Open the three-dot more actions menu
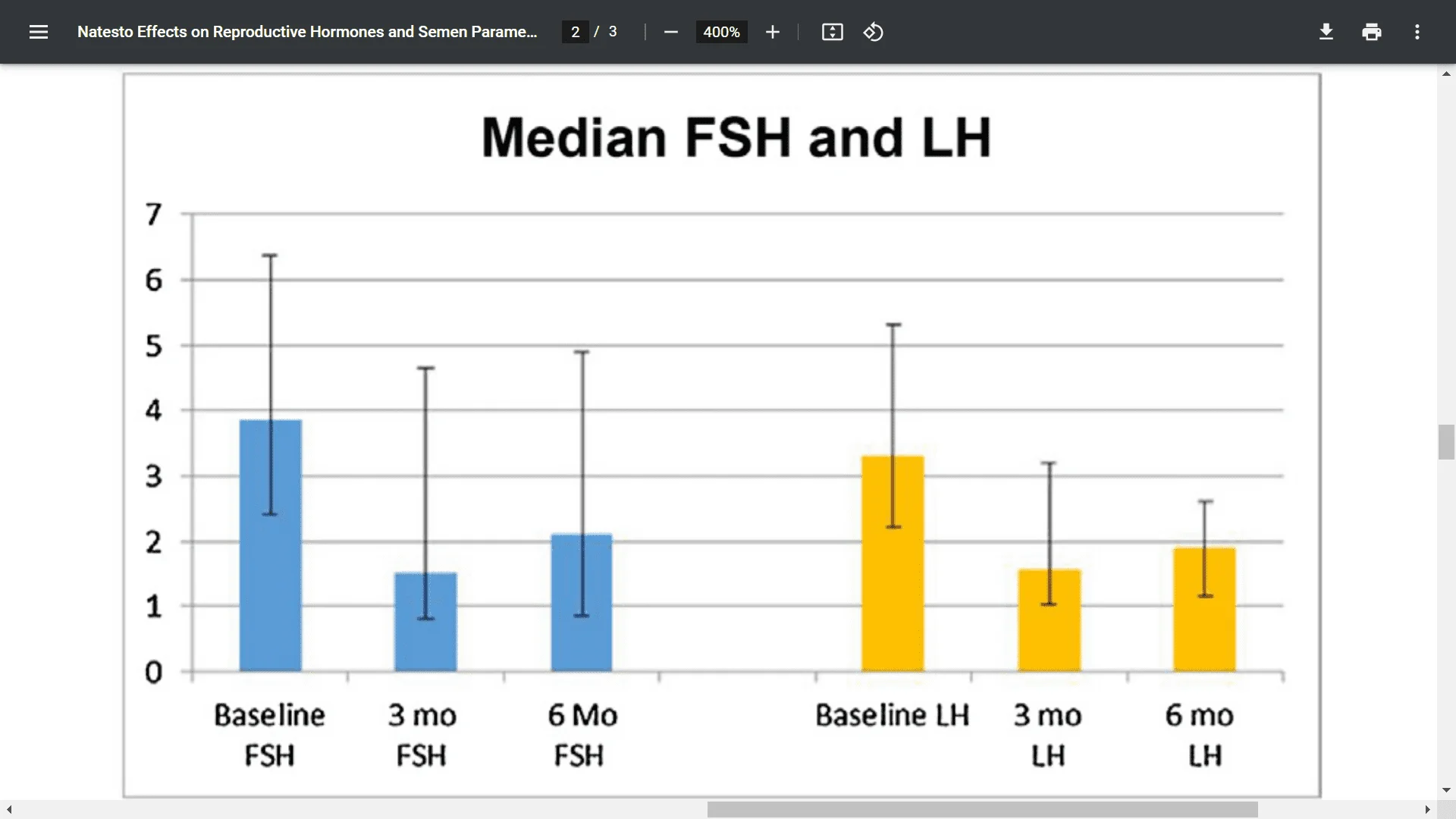This screenshot has width=1456, height=819. coord(1417,32)
